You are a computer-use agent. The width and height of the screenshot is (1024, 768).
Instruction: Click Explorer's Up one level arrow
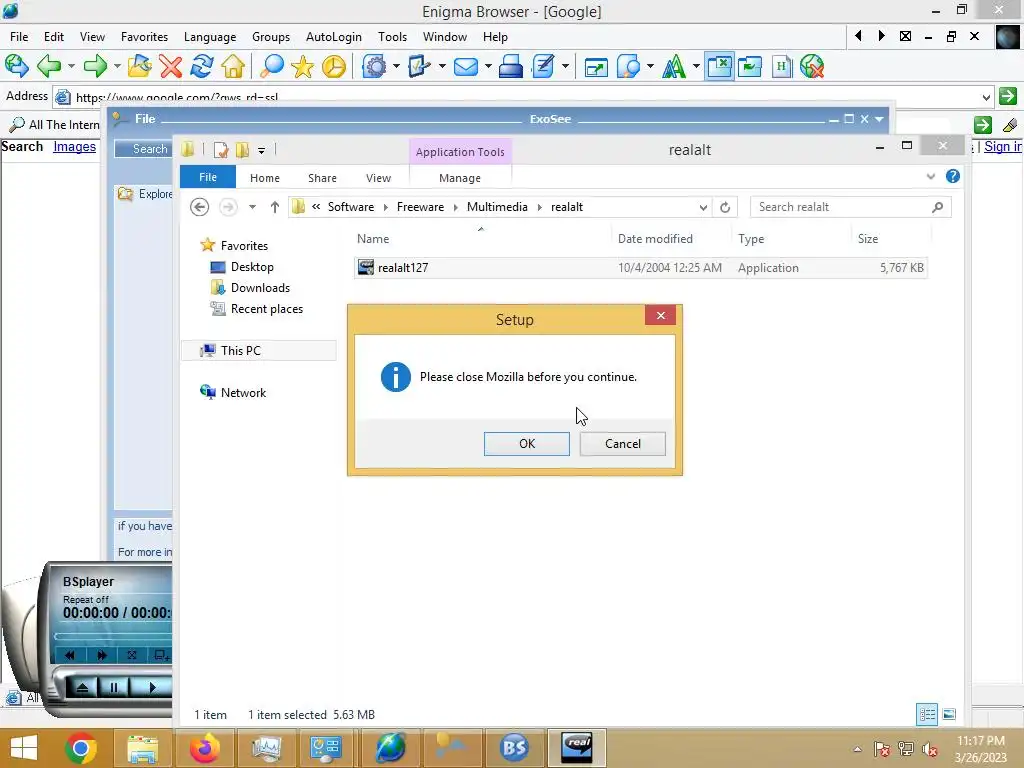[x=274, y=207]
